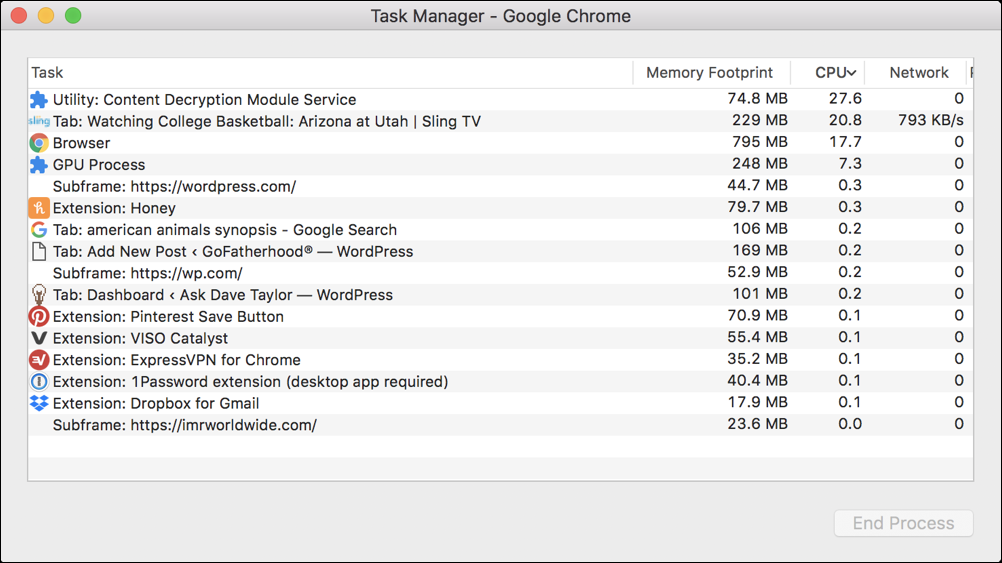Select american animals synopsis Google Search row
Screen dimensions: 1002x563
tap(500, 230)
